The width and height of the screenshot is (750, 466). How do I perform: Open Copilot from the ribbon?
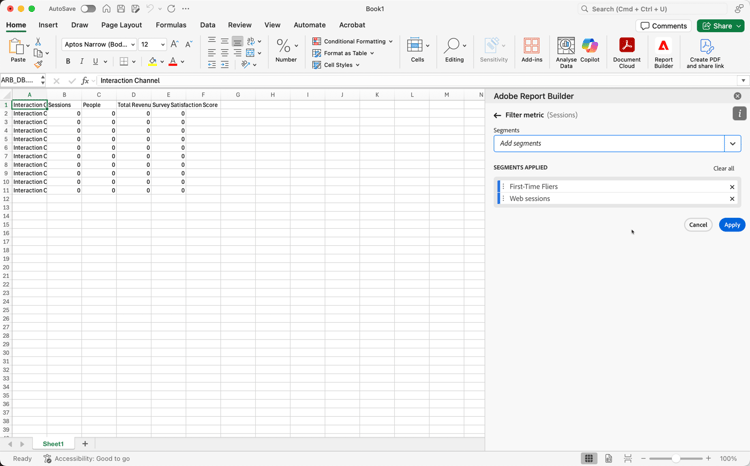pos(590,46)
